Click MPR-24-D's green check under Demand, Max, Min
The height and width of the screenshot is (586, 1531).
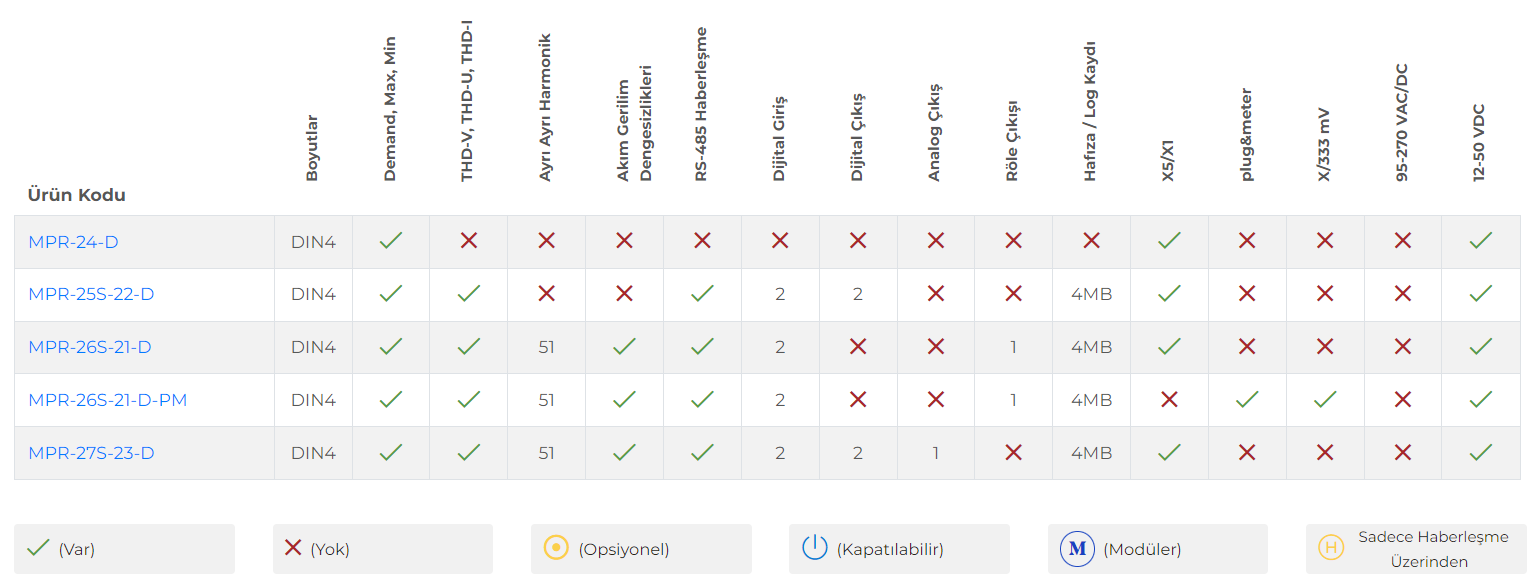pyautogui.click(x=391, y=241)
